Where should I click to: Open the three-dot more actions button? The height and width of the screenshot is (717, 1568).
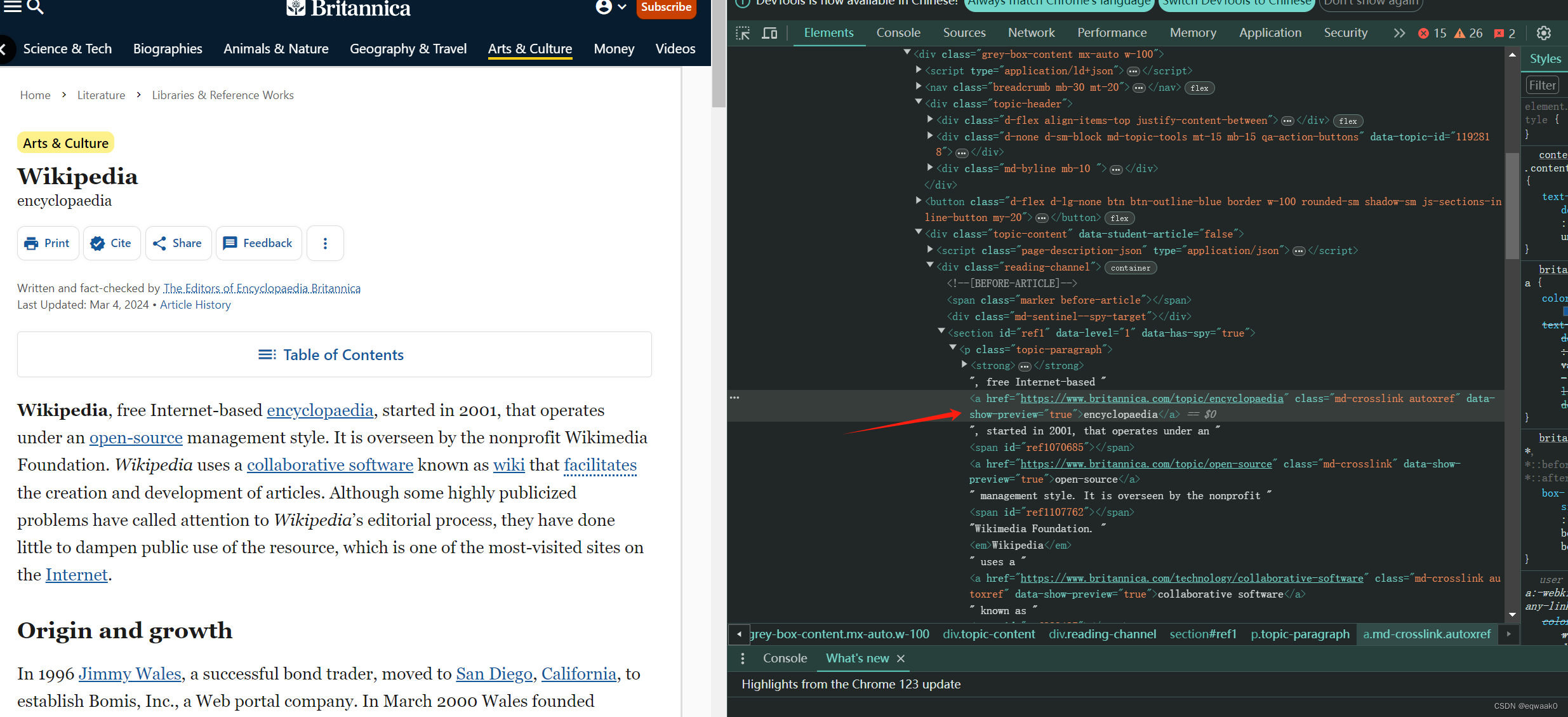point(325,243)
